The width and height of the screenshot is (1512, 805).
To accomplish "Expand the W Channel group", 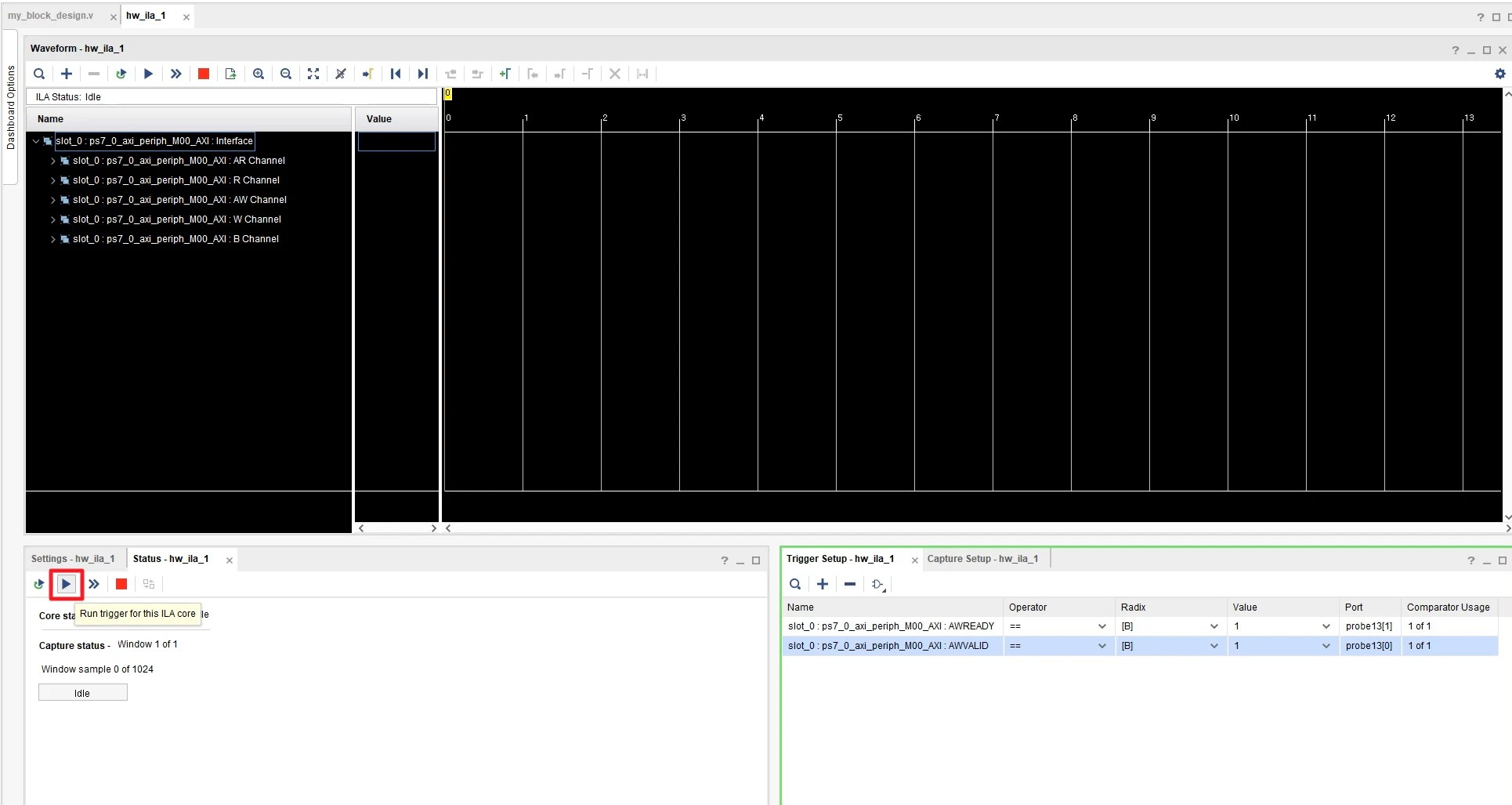I will coord(53,219).
